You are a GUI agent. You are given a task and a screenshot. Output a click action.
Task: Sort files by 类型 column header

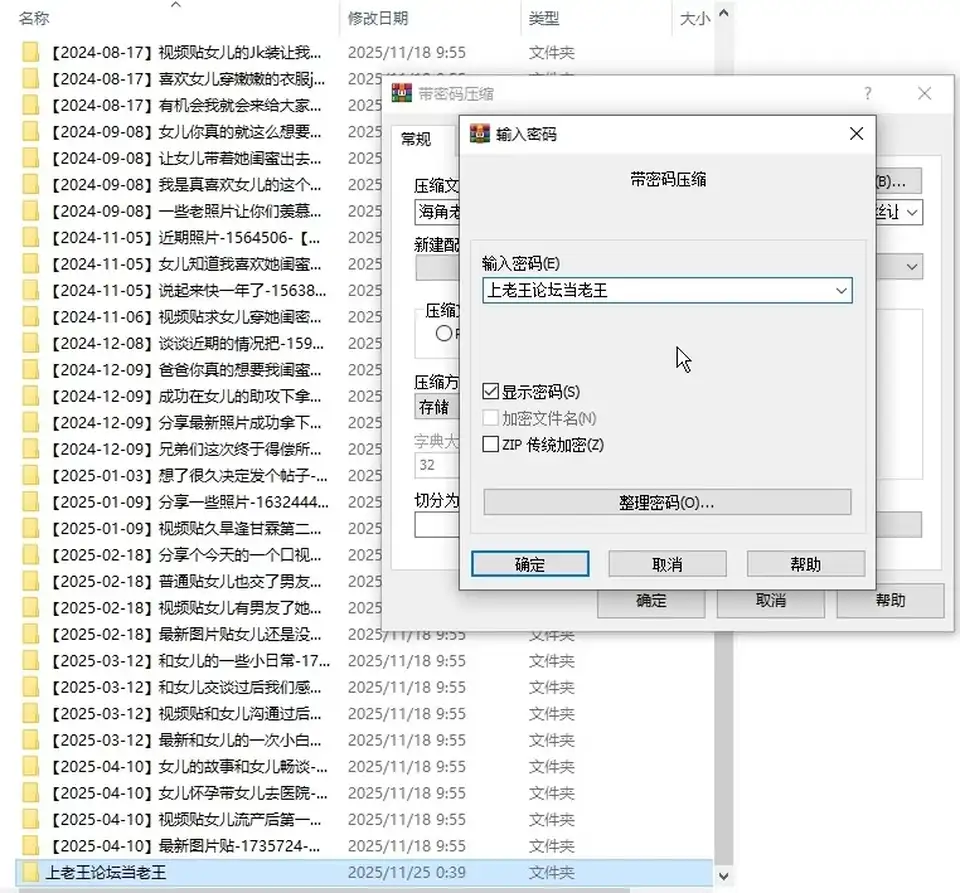tap(544, 18)
